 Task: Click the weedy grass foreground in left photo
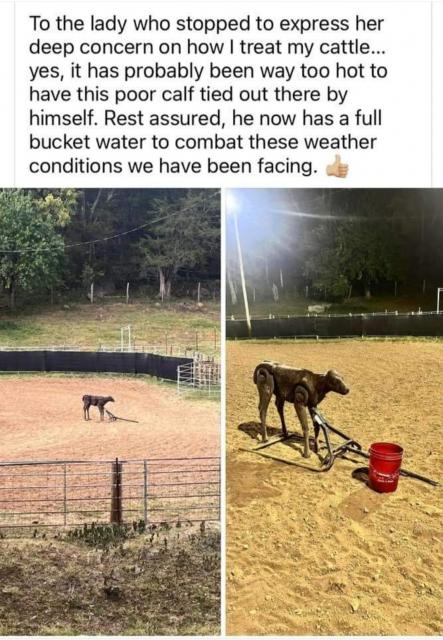coord(110,582)
